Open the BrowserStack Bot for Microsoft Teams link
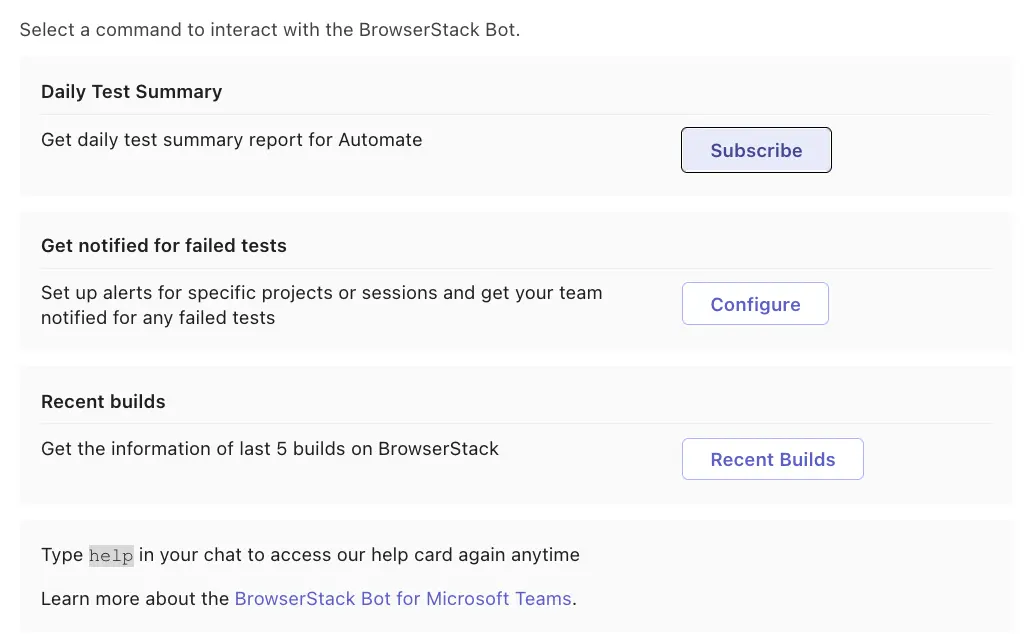Image resolution: width=1030 pixels, height=634 pixels. click(x=403, y=599)
